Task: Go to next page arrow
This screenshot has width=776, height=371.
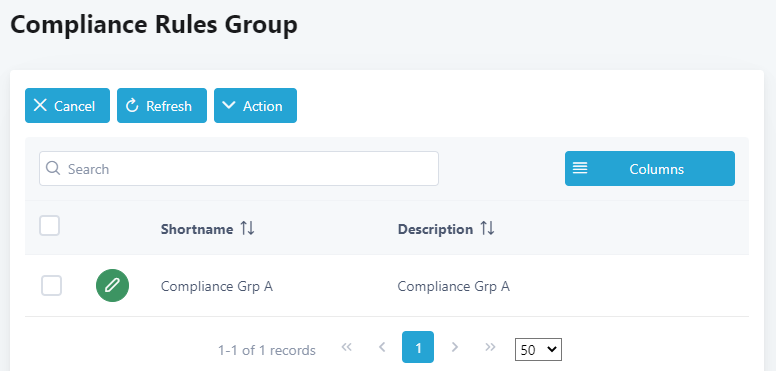Action: click(455, 347)
